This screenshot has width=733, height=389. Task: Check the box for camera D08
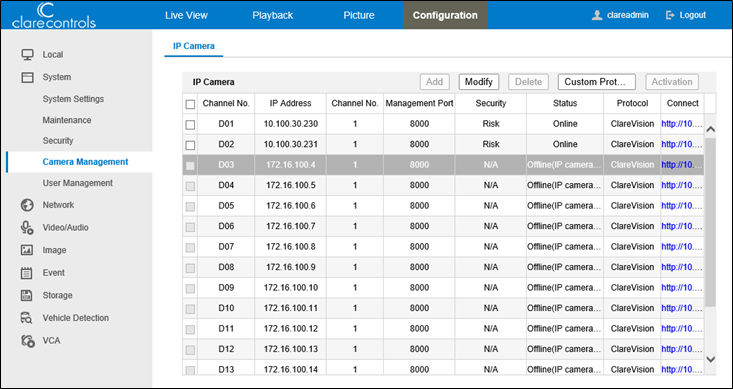click(x=190, y=268)
